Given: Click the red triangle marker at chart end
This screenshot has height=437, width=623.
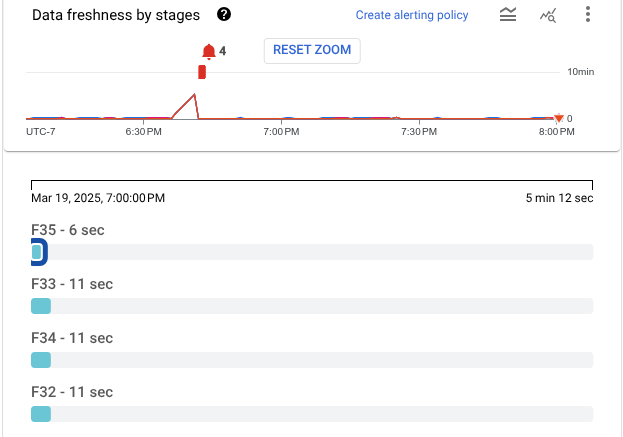Looking at the screenshot, I should pos(558,119).
